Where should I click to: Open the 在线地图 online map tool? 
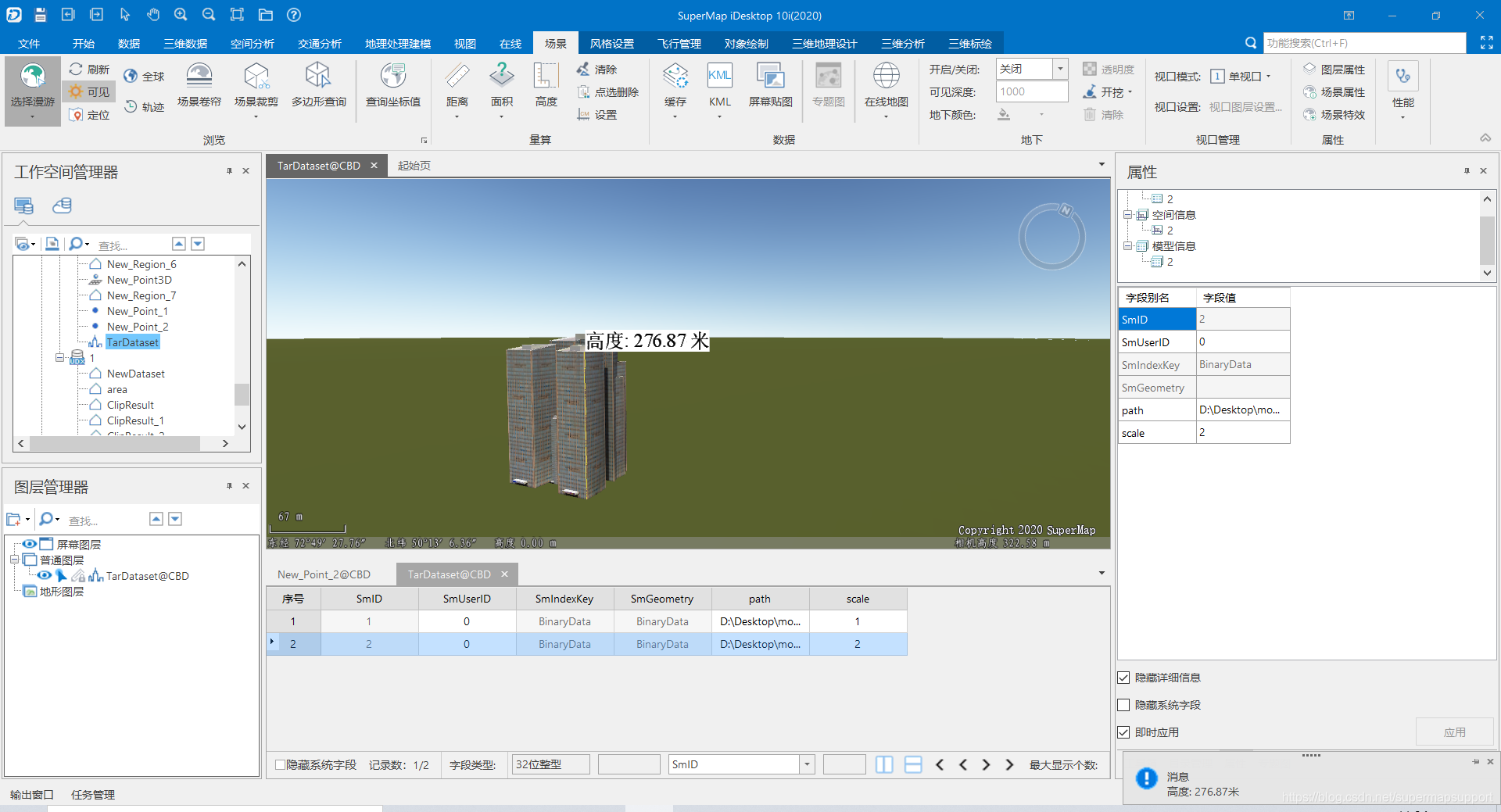(x=886, y=89)
